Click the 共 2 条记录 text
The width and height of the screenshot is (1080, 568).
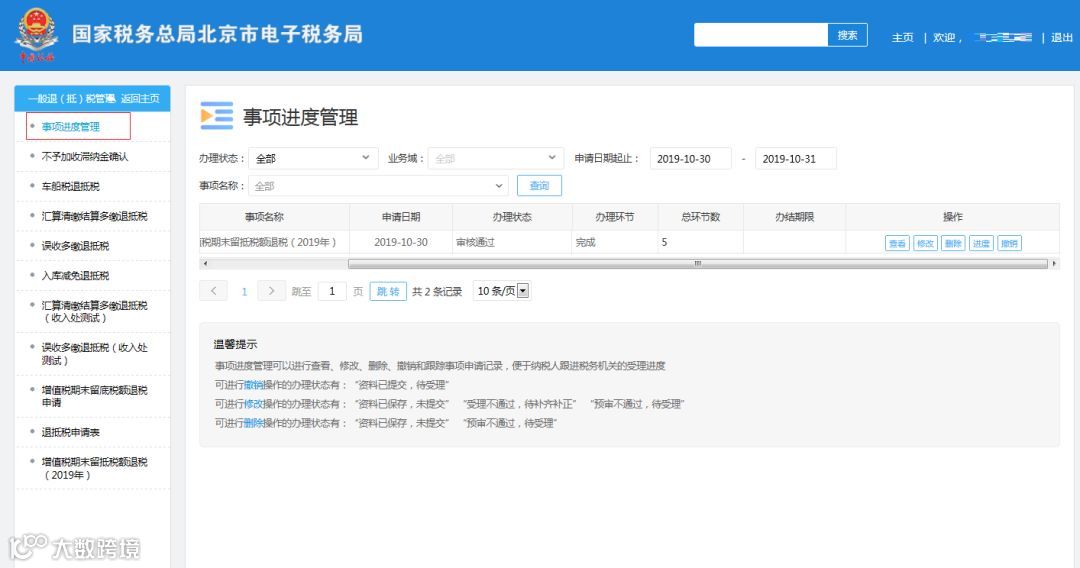point(437,292)
